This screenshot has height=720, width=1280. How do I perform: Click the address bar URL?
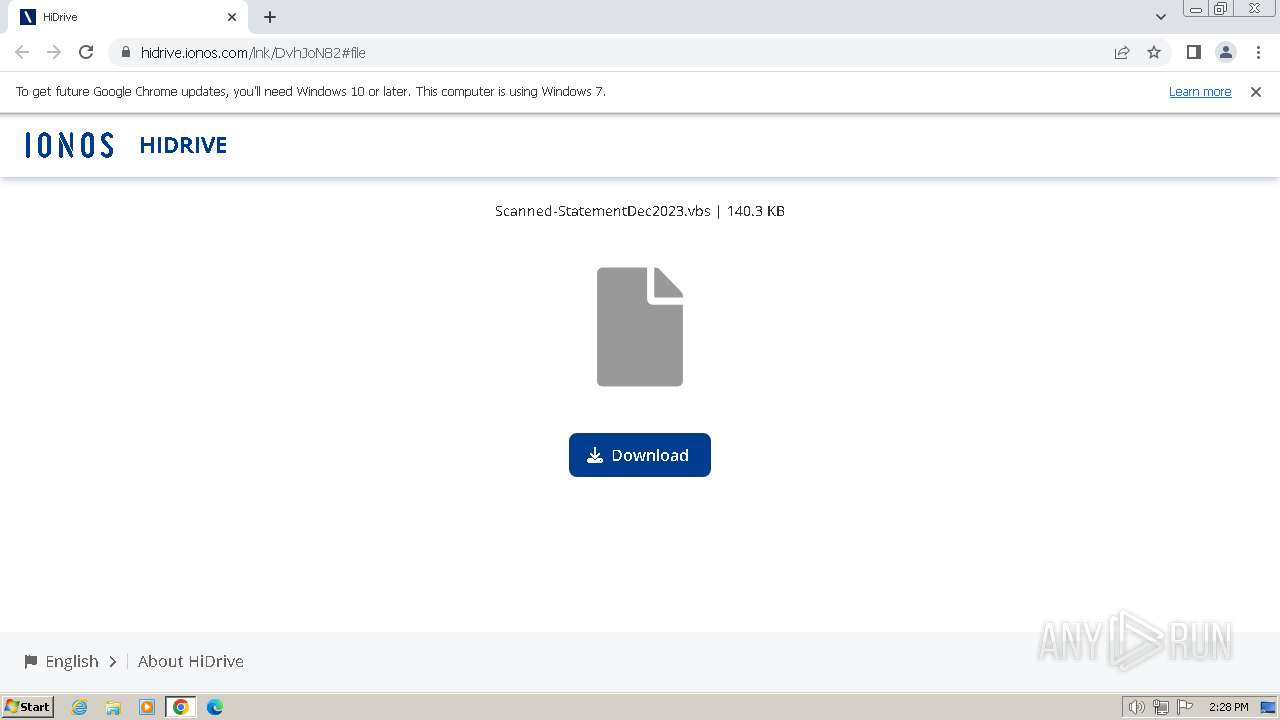click(253, 52)
